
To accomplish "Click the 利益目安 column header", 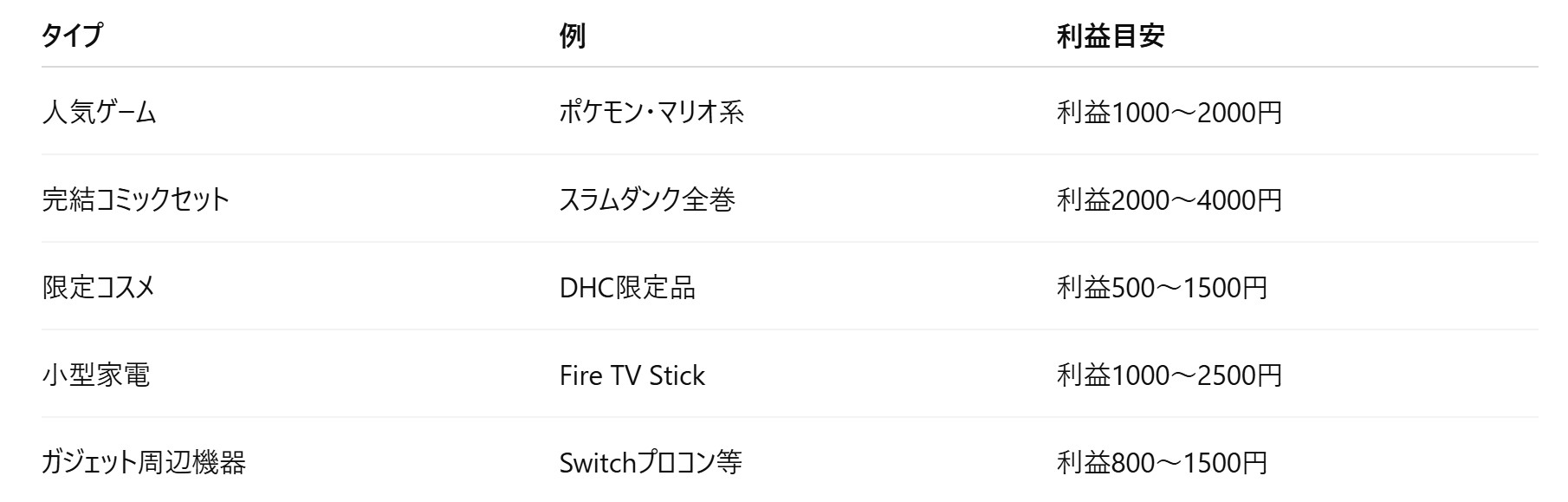I will (x=1110, y=36).
